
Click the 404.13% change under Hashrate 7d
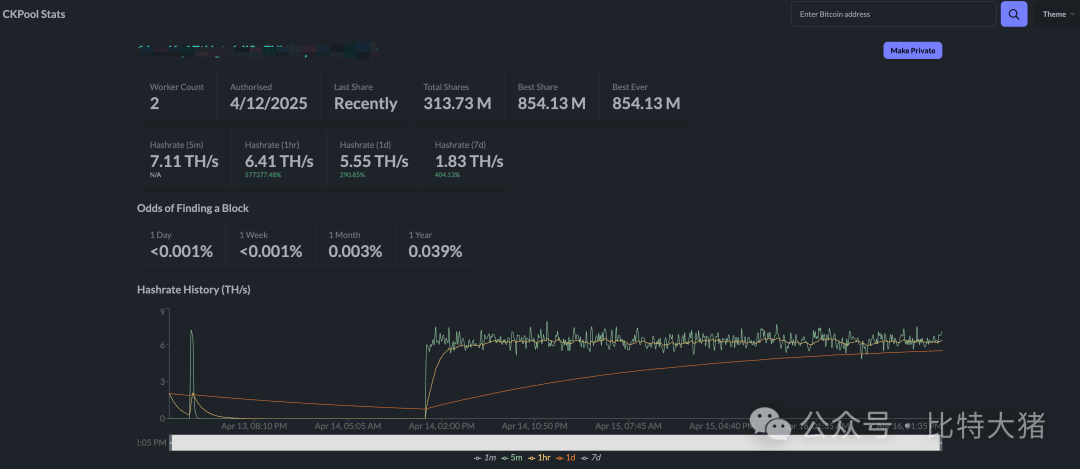click(x=447, y=175)
